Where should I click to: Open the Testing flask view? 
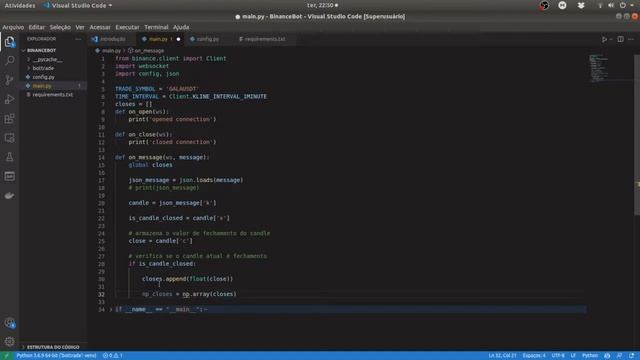9,157
